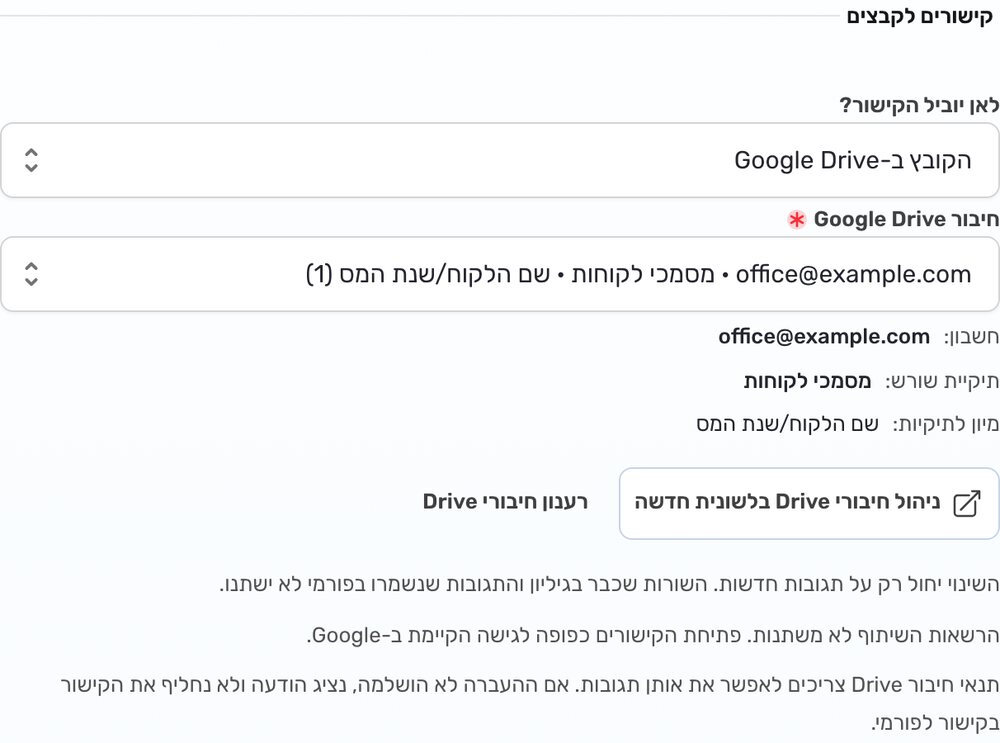1000x743 pixels.
Task: Open Google Drive connection dropdown office@example.com
Action: coord(500,274)
